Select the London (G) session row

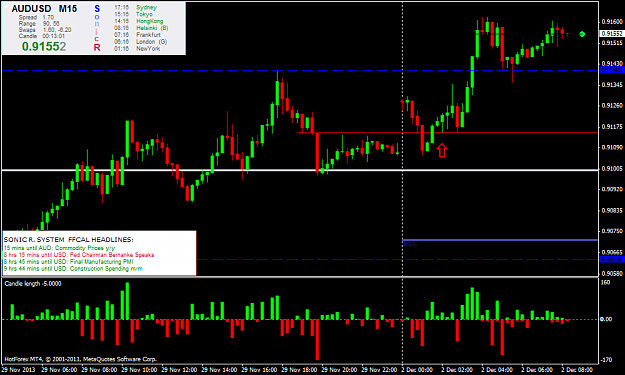pos(141,41)
